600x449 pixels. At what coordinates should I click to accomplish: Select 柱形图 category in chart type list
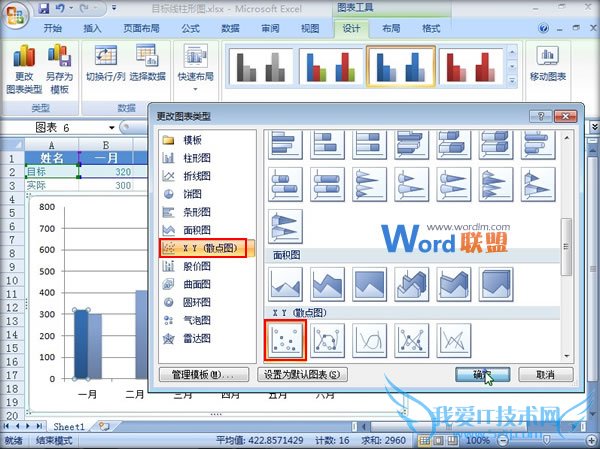point(207,158)
